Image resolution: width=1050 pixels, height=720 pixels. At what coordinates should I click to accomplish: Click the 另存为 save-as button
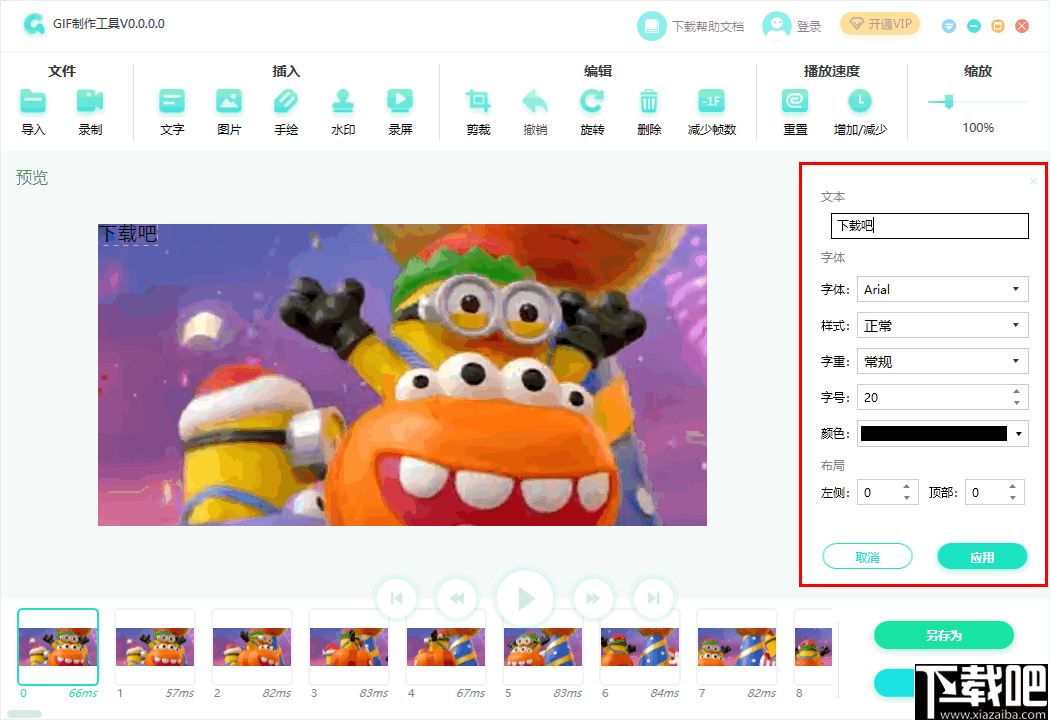(944, 635)
